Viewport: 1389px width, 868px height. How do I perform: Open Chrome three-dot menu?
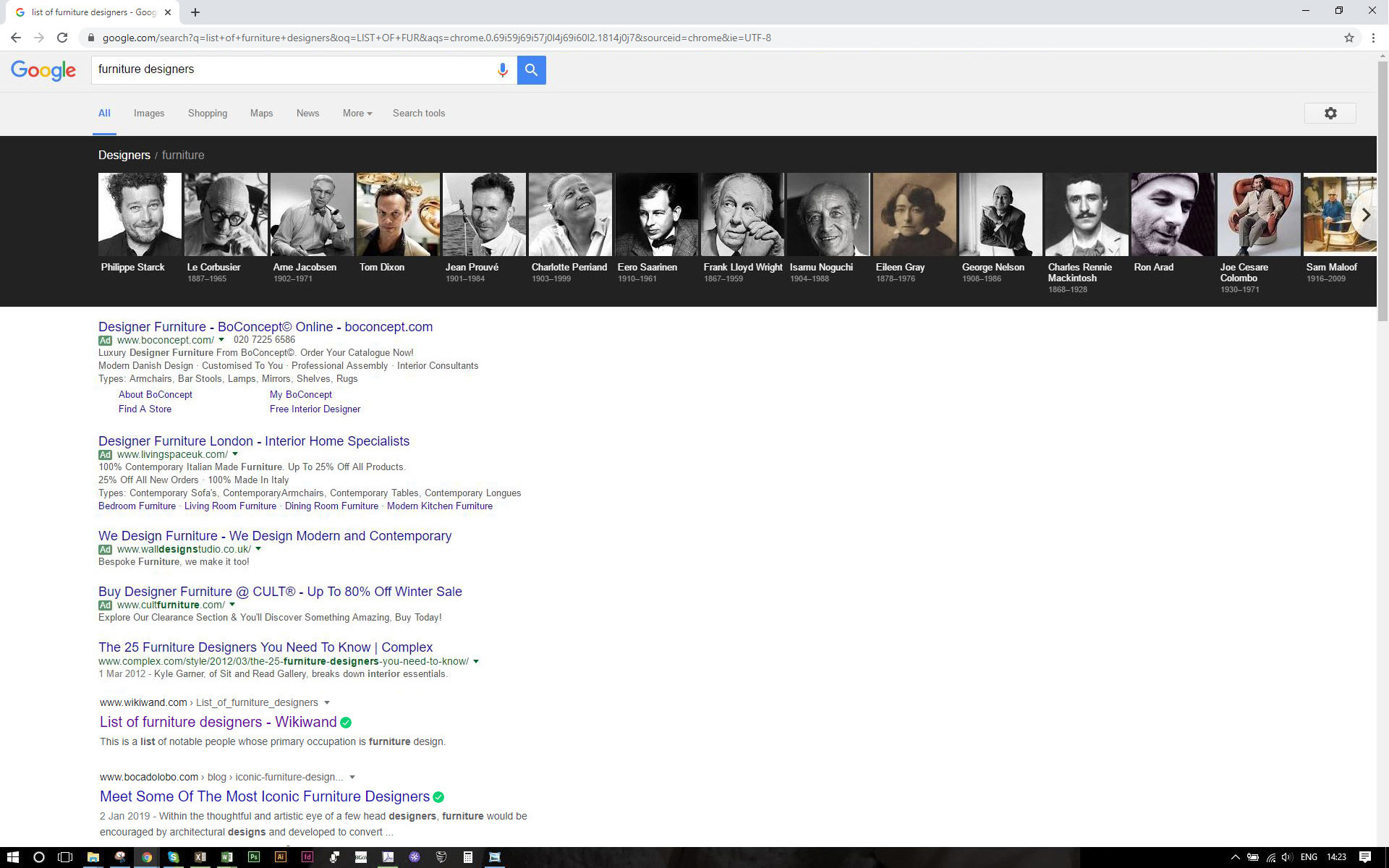point(1373,38)
